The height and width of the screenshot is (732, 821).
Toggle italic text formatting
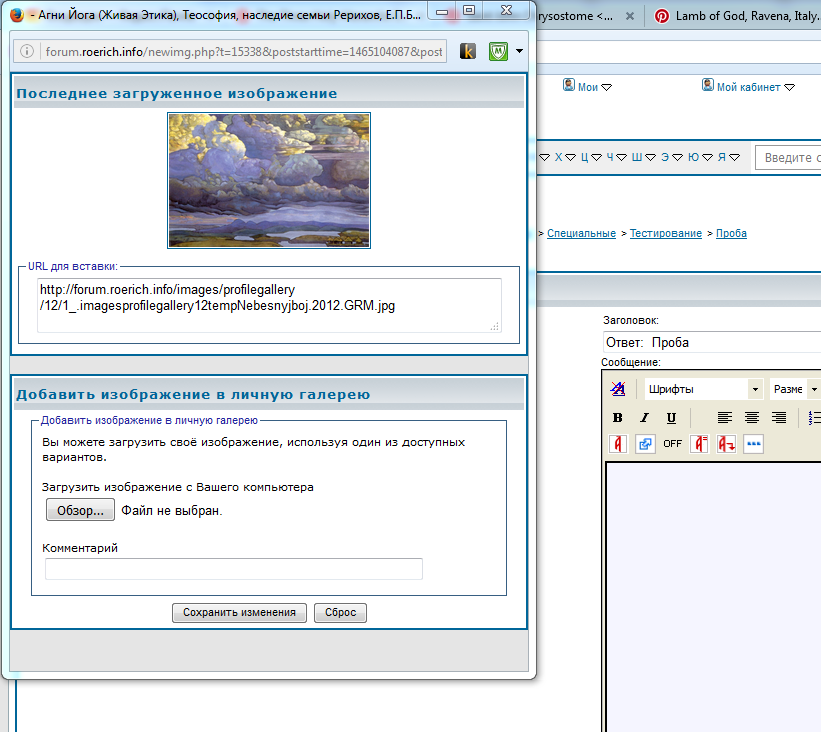click(x=645, y=418)
